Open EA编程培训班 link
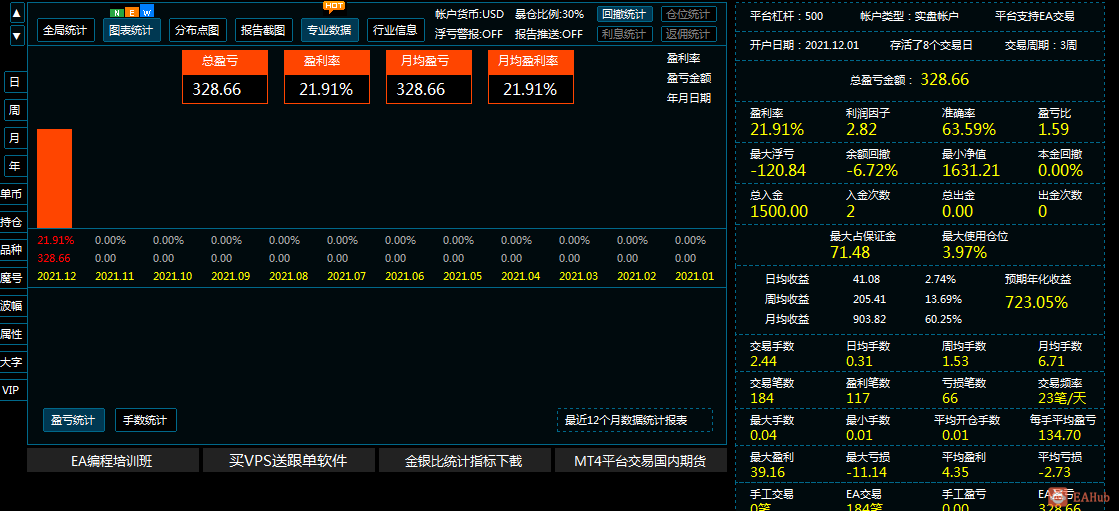The width and height of the screenshot is (1119, 512). pos(113,461)
